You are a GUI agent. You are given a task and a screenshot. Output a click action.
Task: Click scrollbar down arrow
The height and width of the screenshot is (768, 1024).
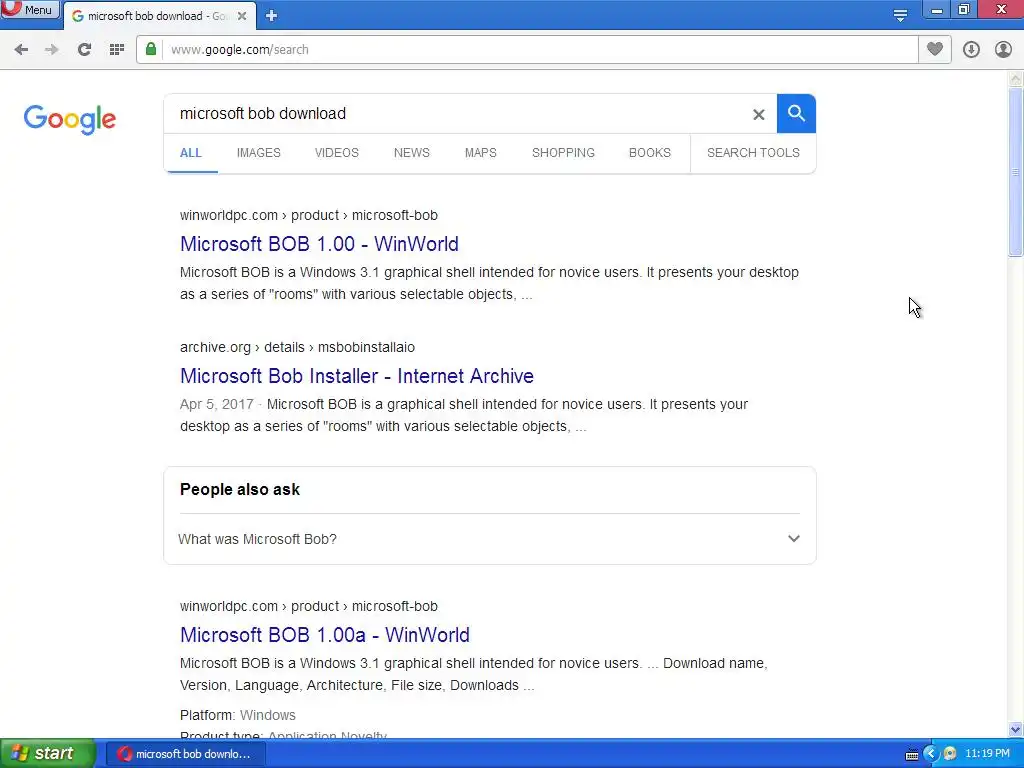pos(1016,729)
